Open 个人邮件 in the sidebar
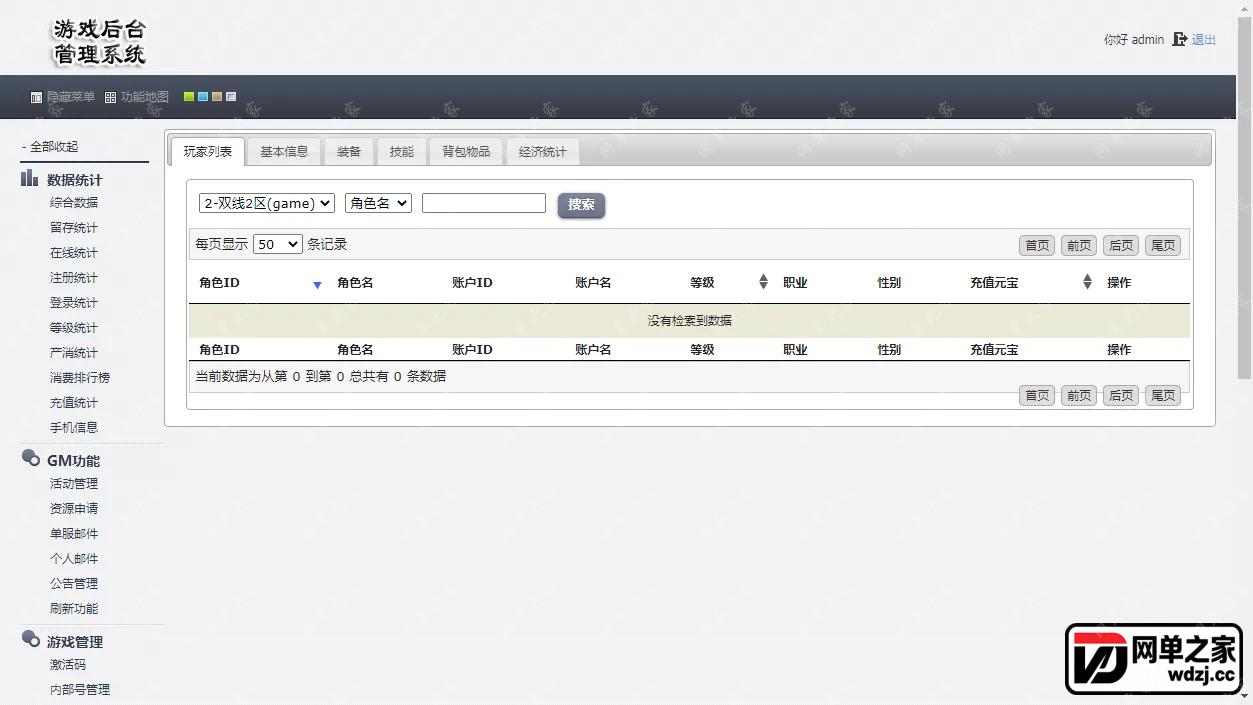The width and height of the screenshot is (1253, 705). coord(74,558)
